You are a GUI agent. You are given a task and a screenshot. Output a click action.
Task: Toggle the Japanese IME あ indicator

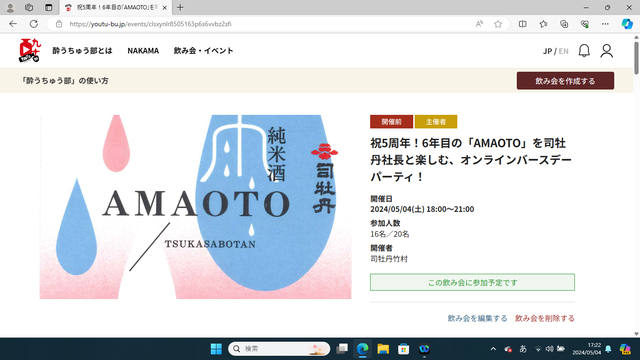point(523,349)
